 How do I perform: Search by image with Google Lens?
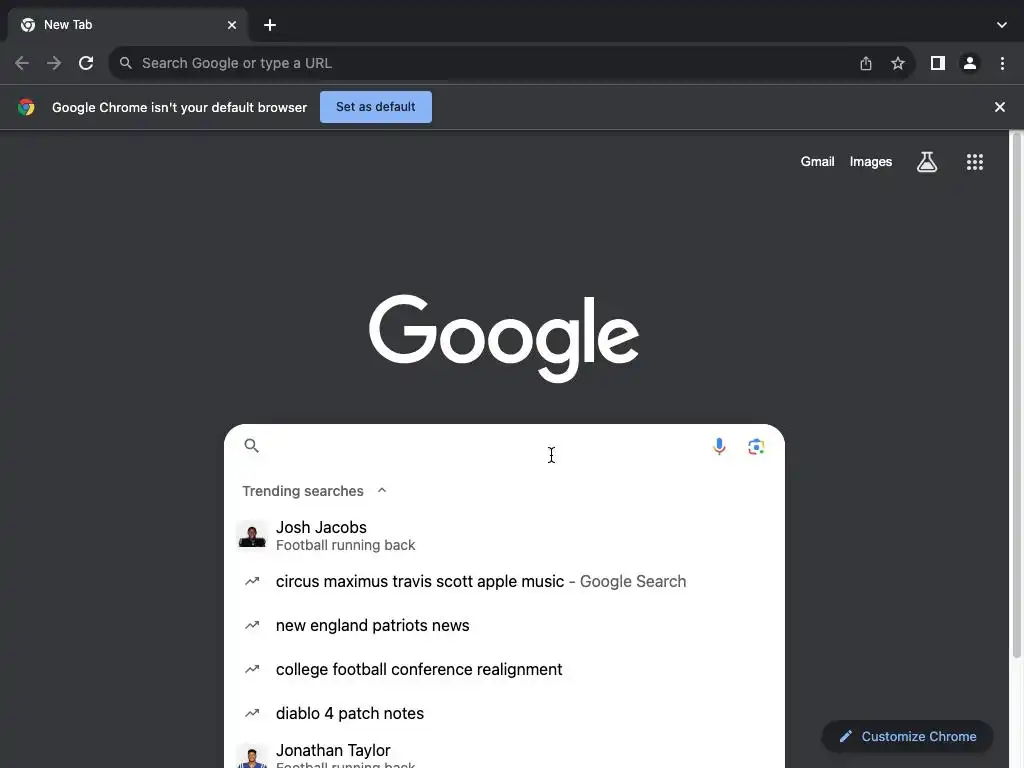click(756, 447)
